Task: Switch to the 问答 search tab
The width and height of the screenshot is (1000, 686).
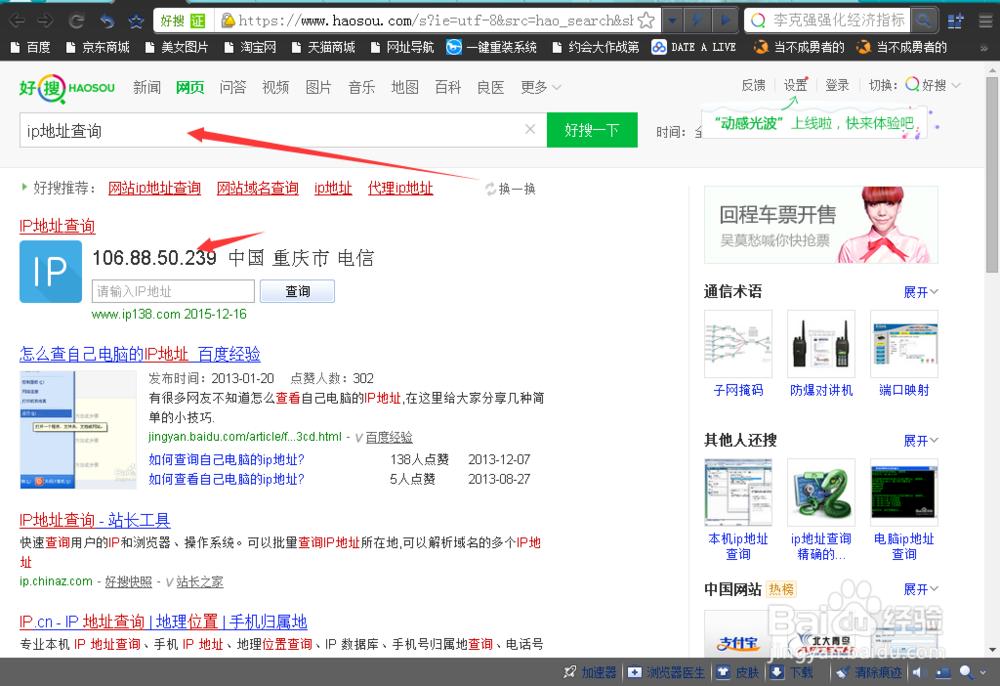Action: 233,87
